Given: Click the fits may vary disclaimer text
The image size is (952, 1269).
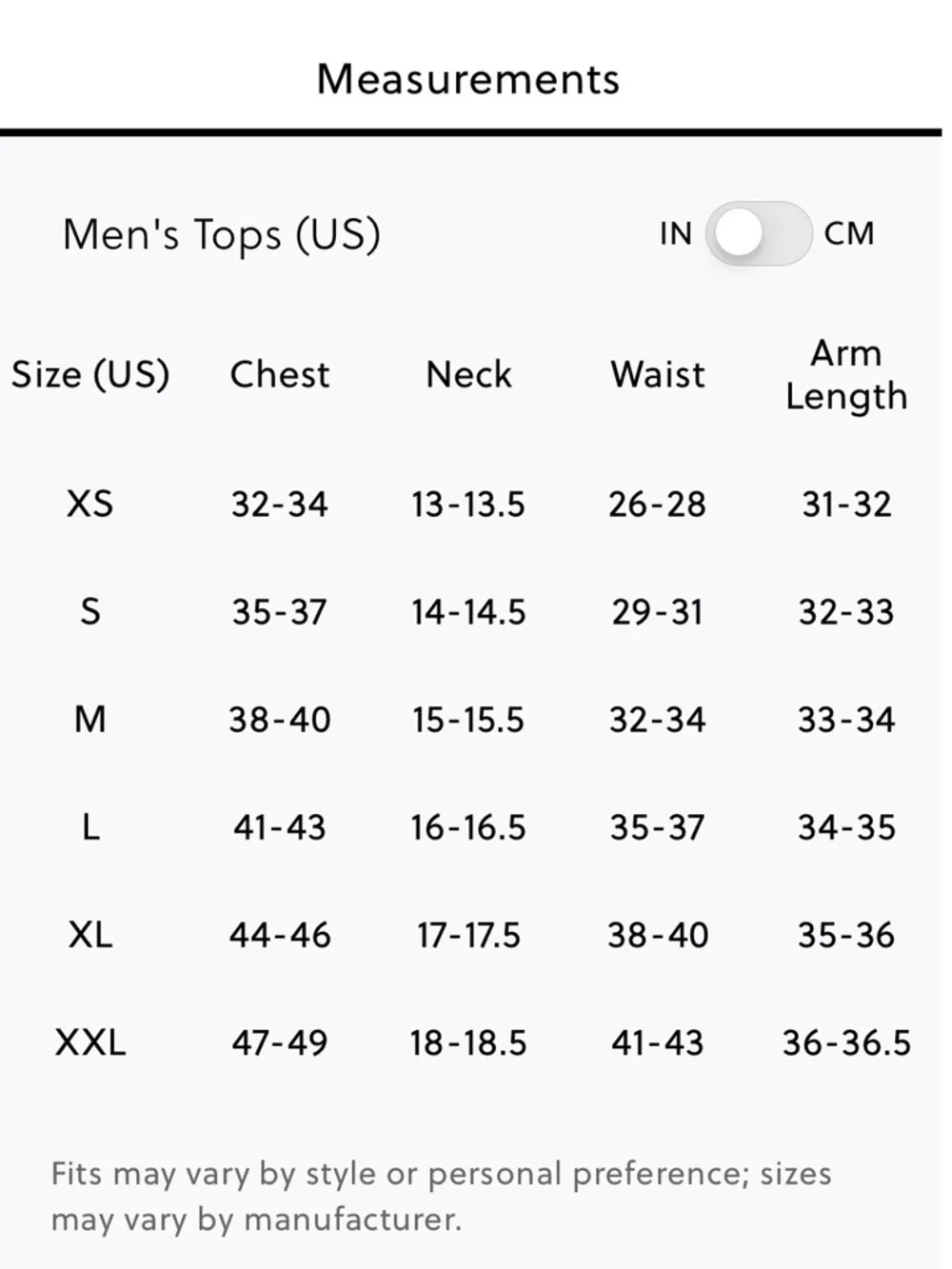Looking at the screenshot, I should [441, 1196].
